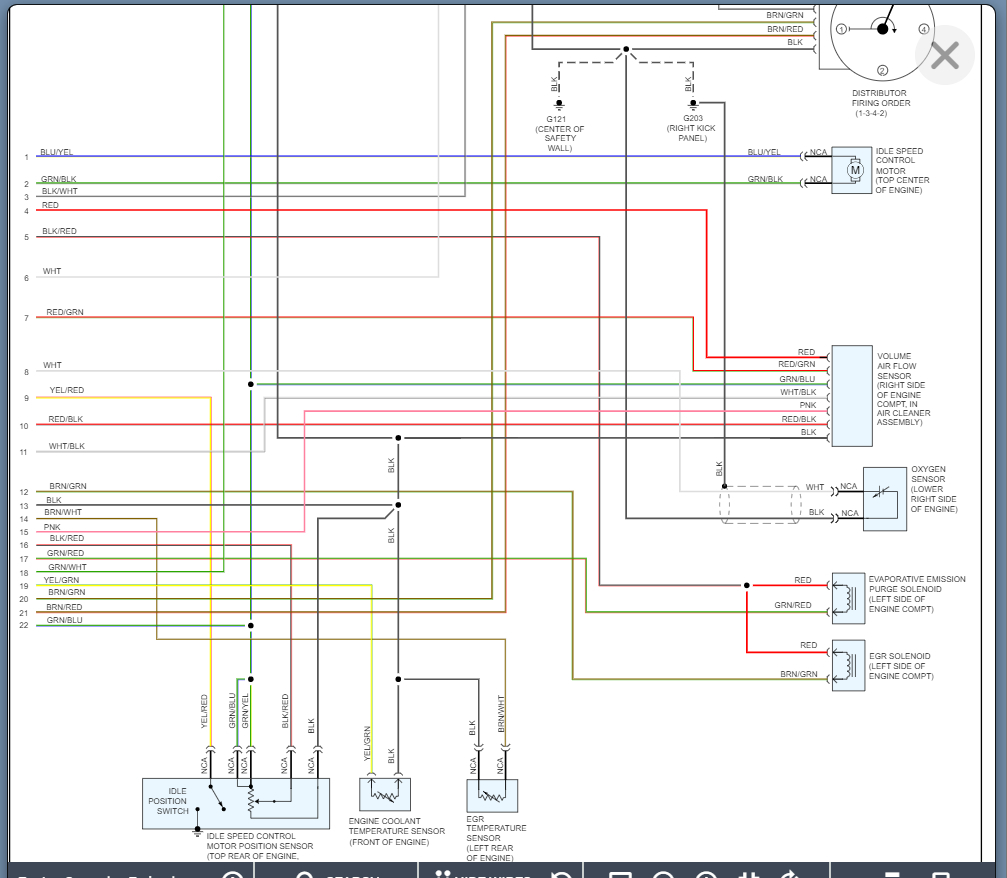Highlight the PNK wire at pin 15
Image resolution: width=1007 pixels, height=878 pixels.
[170, 532]
